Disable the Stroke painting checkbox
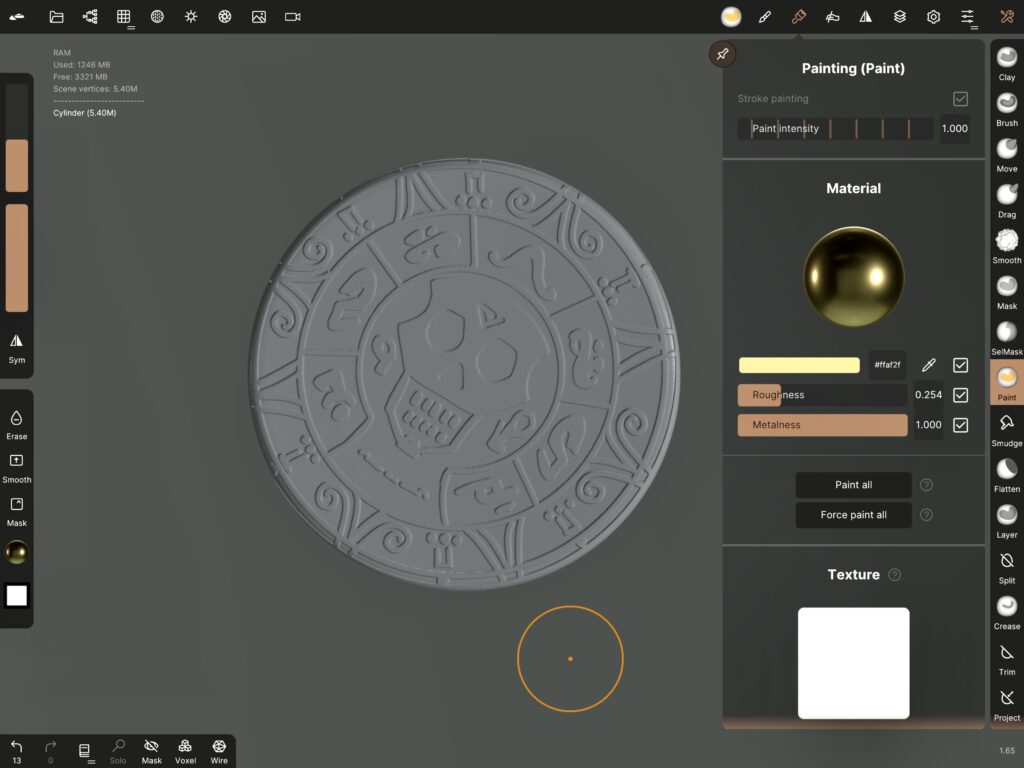 960,99
